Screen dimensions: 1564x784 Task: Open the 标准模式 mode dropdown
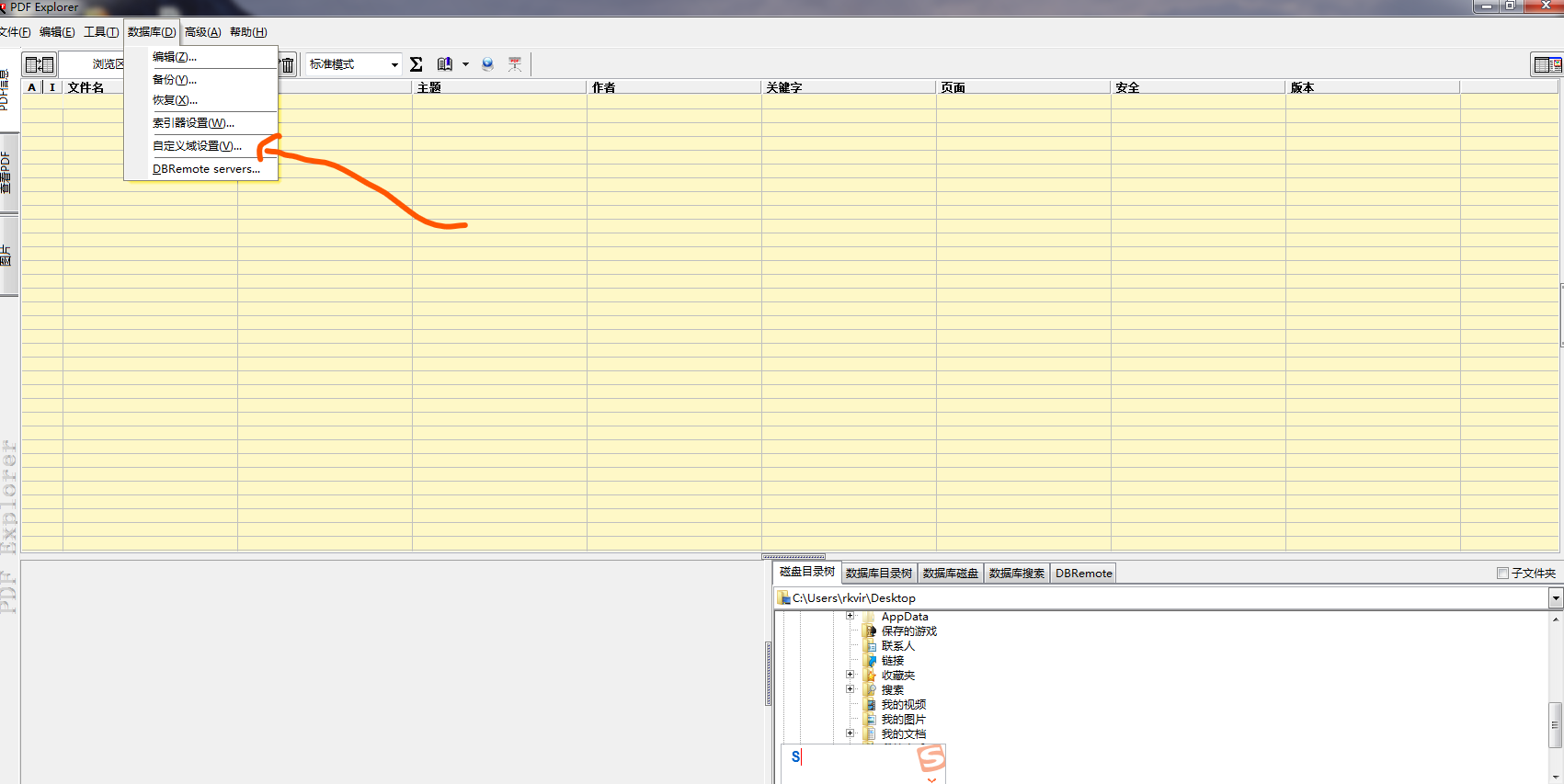[x=394, y=64]
